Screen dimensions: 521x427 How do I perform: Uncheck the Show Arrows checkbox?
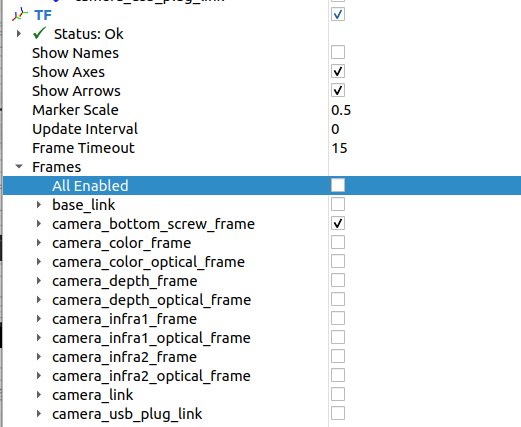click(338, 90)
